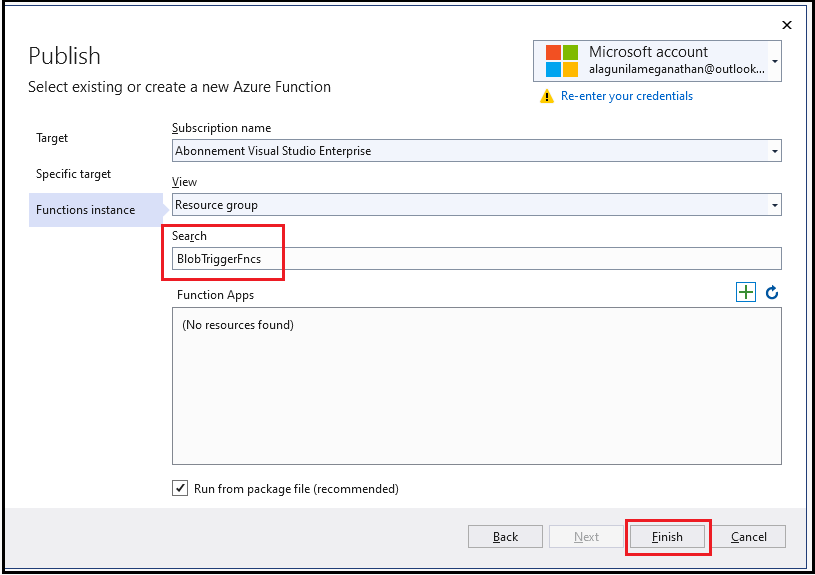Screen dimensions: 815x575
Task: Click the disabled Next button
Action: (586, 537)
